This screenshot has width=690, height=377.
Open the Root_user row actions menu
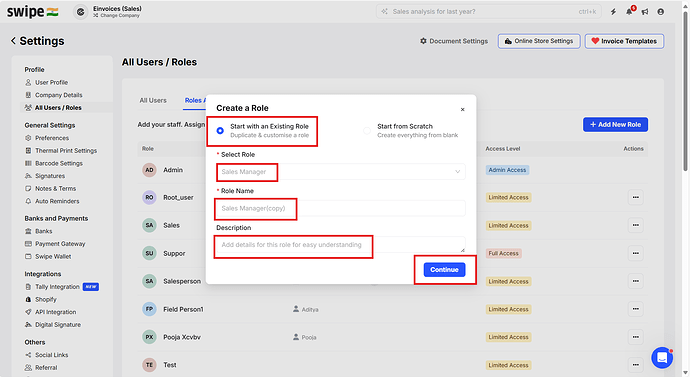635,198
